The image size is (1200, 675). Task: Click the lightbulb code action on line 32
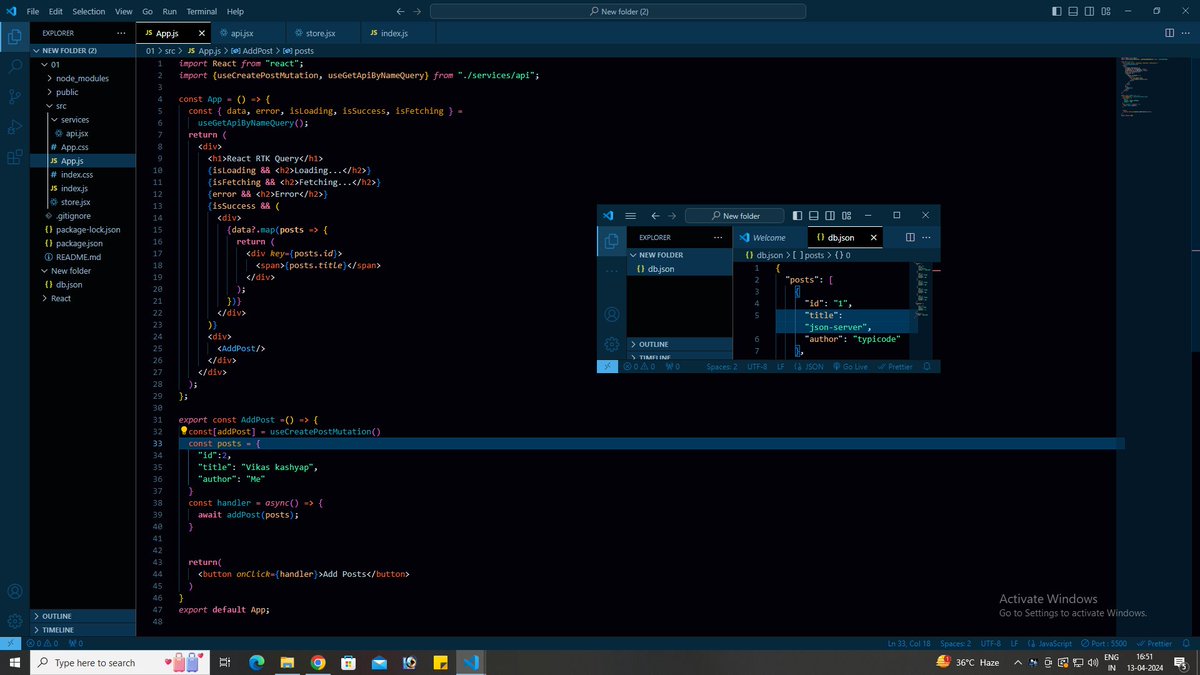point(183,431)
